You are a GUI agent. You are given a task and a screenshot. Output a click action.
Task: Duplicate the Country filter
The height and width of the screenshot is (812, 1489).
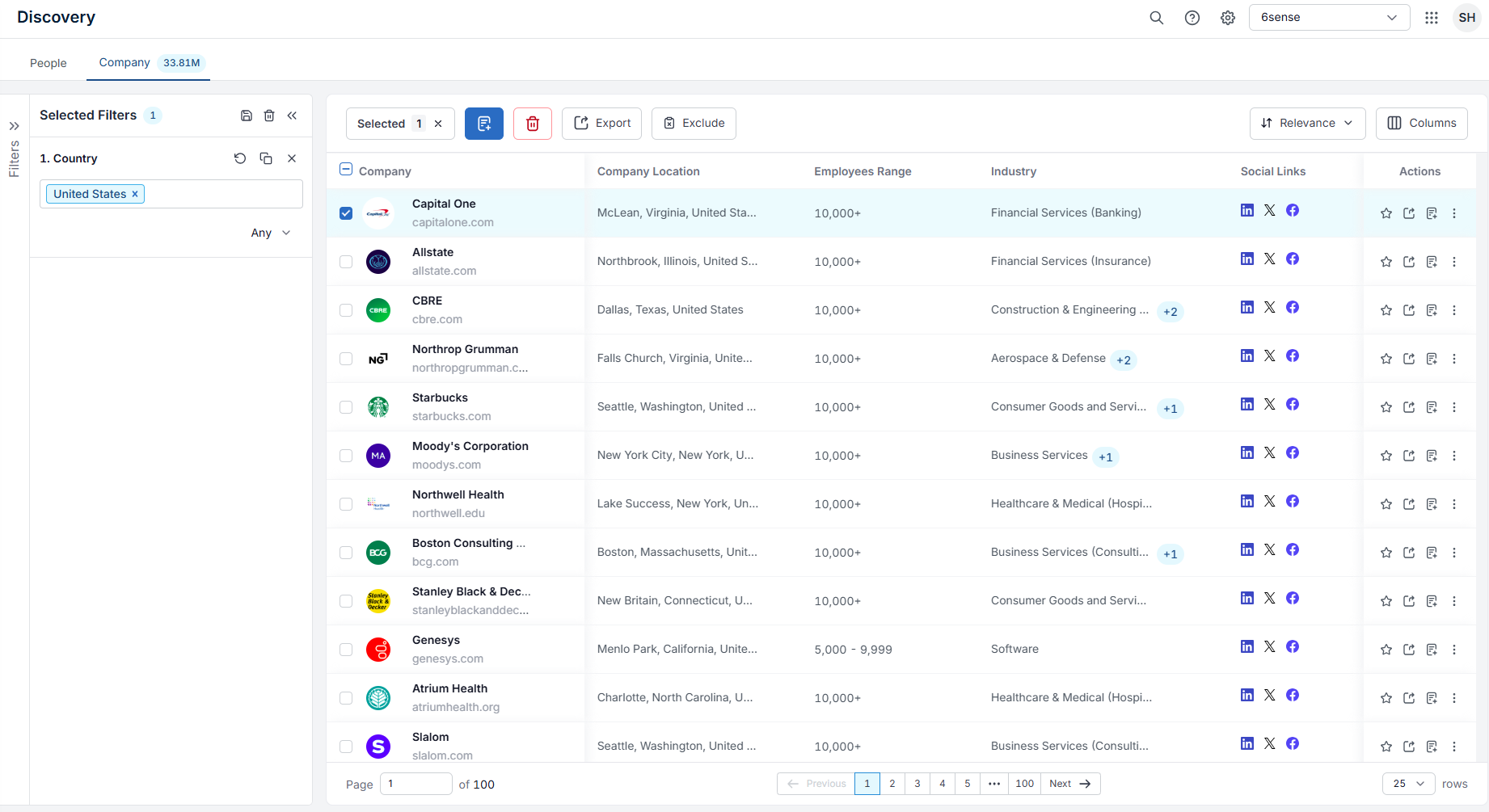[x=266, y=158]
